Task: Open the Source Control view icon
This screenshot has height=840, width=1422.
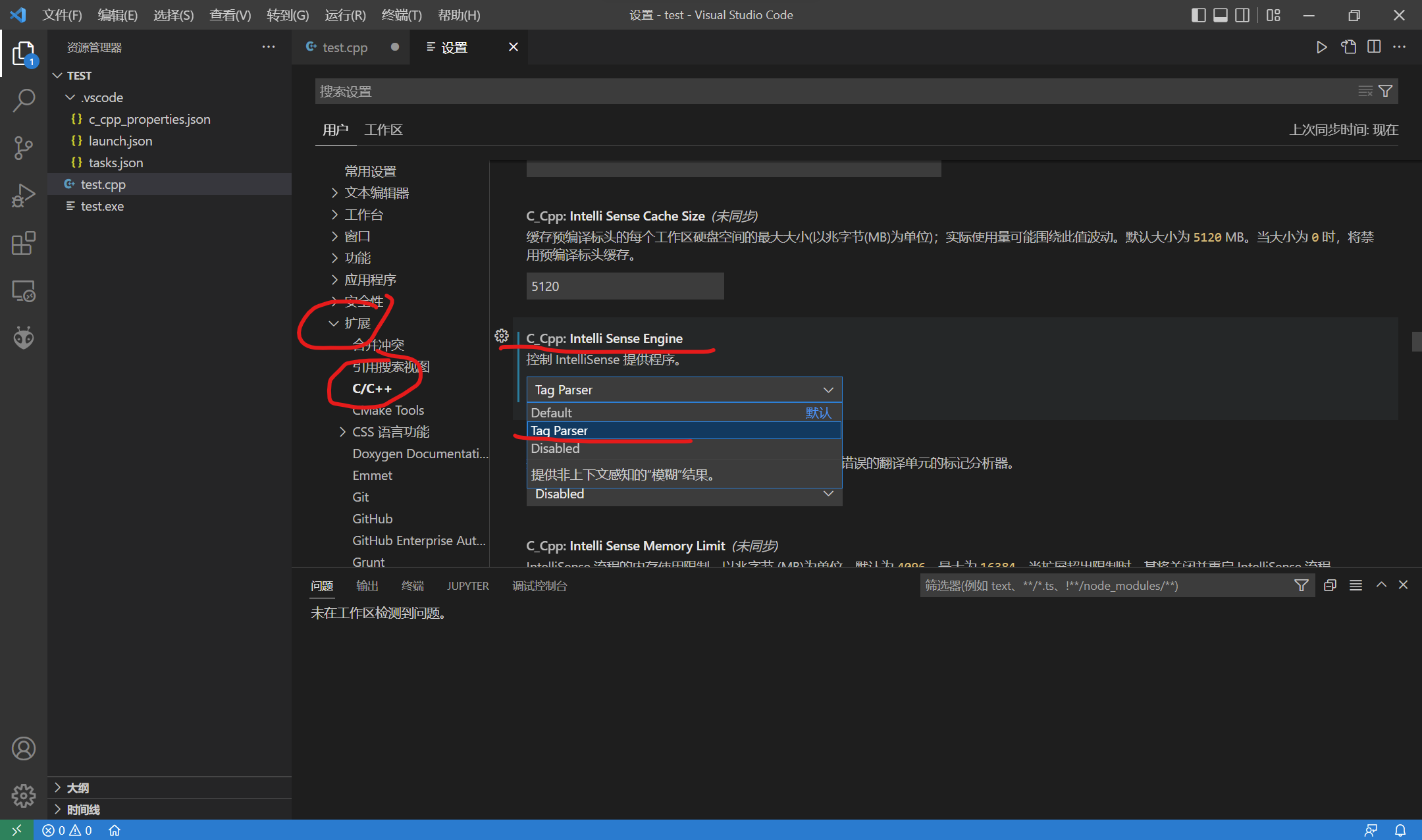Action: [x=24, y=147]
